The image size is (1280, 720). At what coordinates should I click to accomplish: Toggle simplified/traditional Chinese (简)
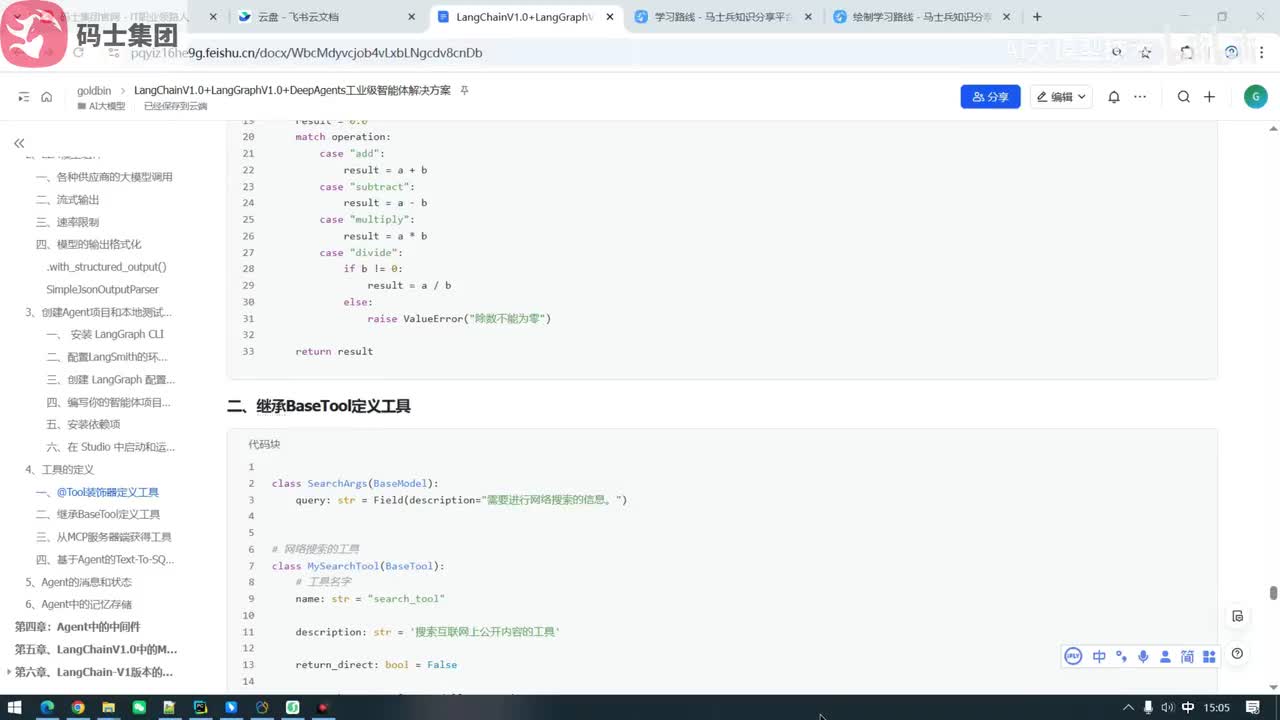(1187, 657)
